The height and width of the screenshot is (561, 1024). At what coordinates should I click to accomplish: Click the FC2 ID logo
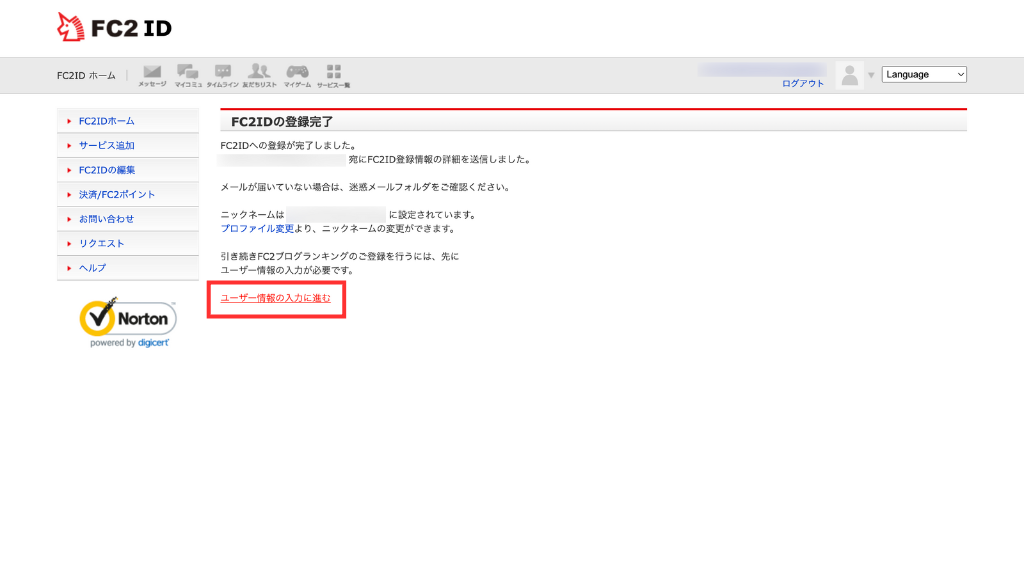point(114,27)
